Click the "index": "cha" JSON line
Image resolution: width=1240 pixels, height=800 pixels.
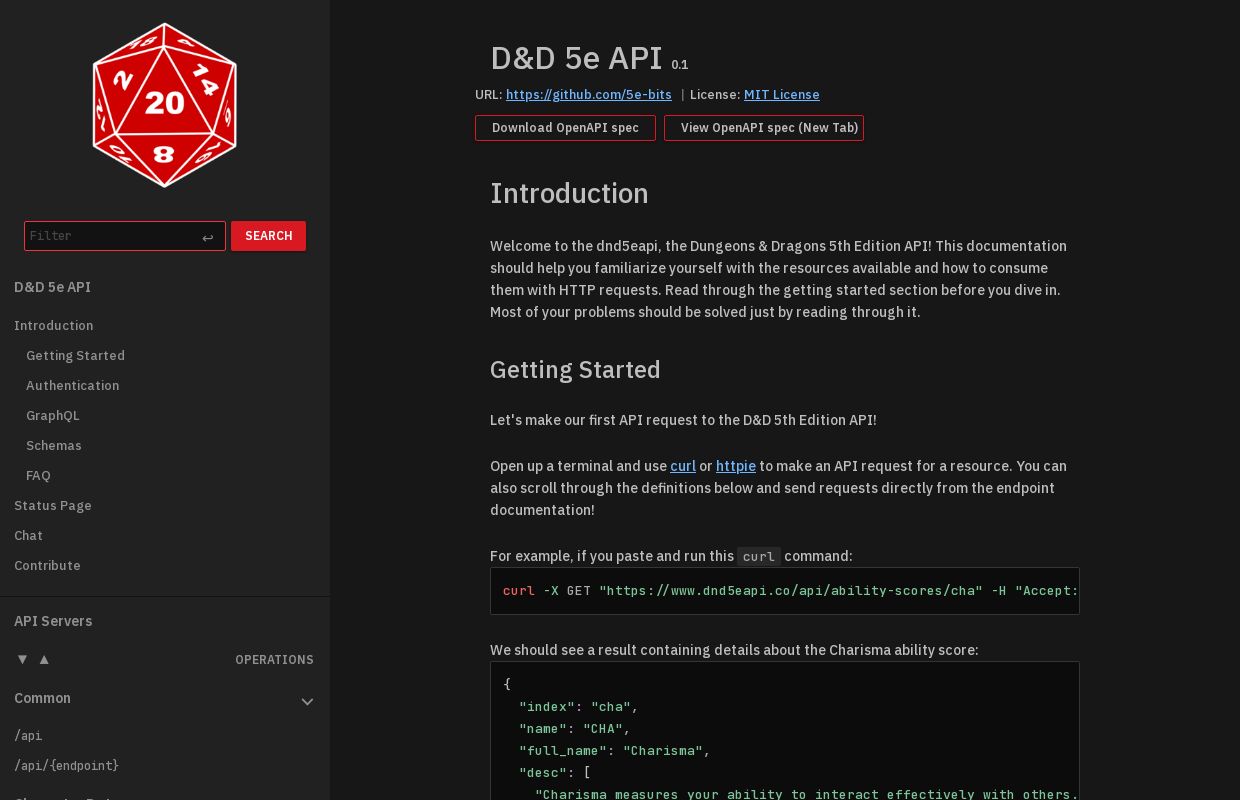[578, 707]
